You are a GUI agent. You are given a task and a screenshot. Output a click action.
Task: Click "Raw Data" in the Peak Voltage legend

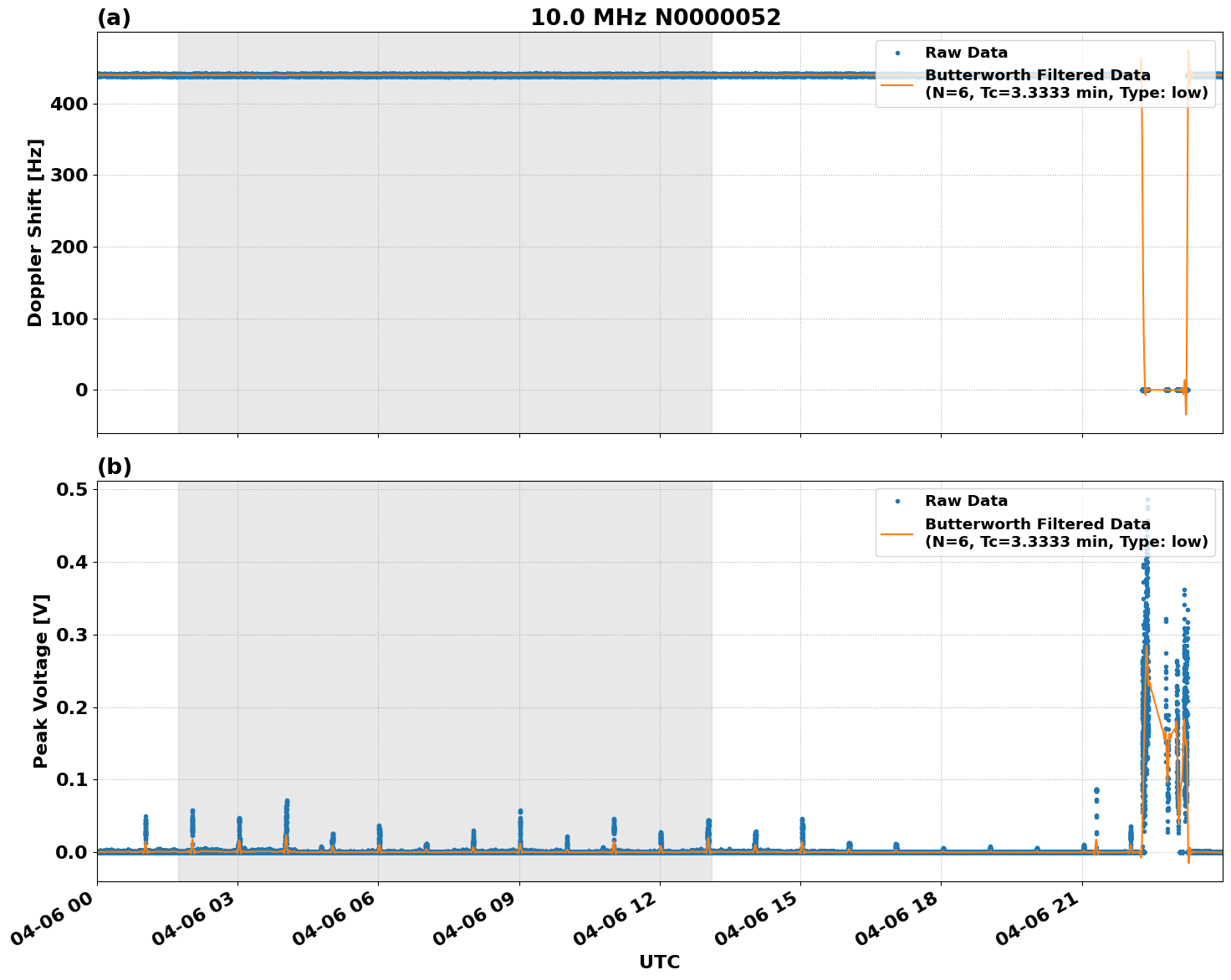(966, 501)
